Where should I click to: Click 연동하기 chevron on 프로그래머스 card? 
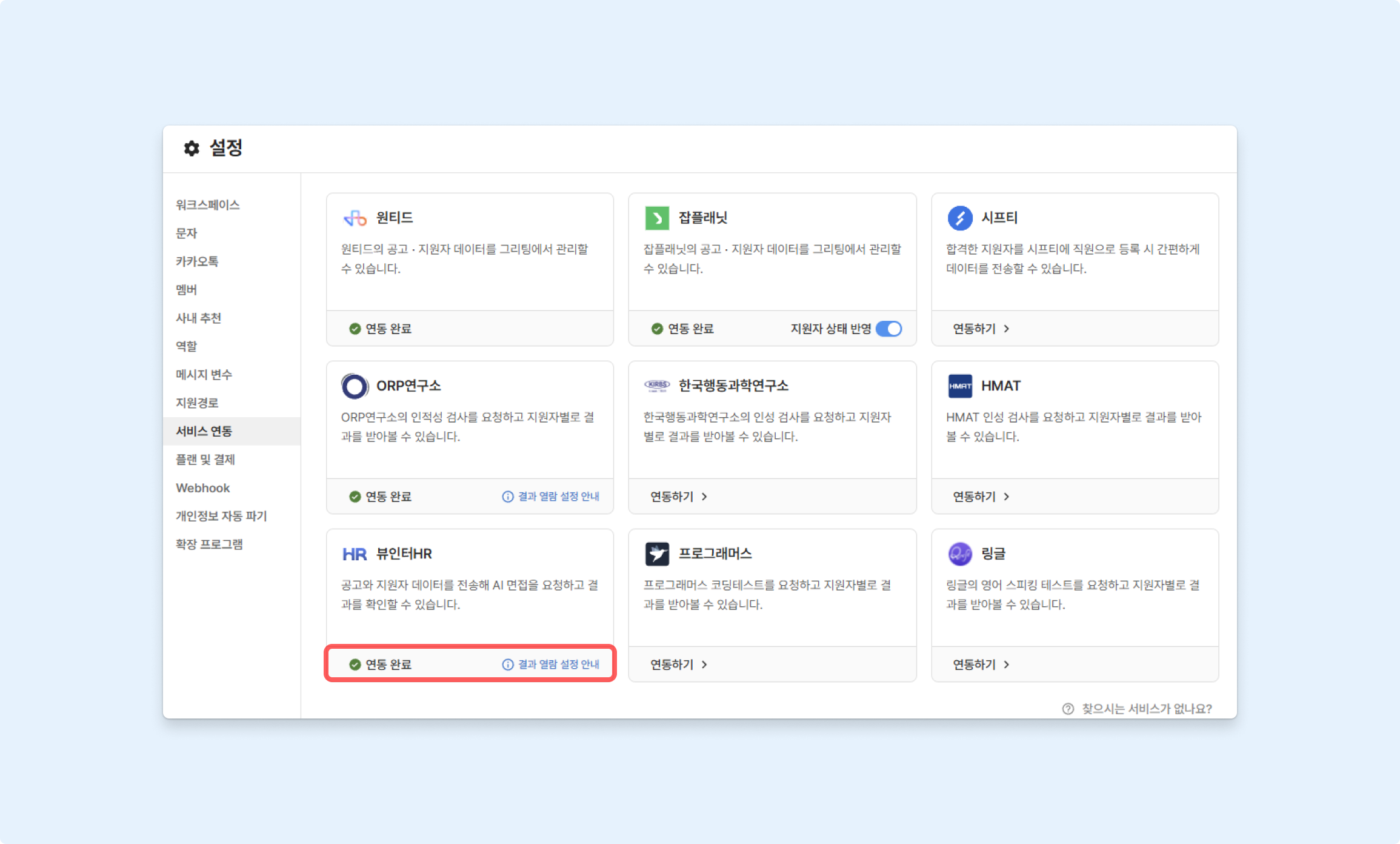tap(704, 665)
